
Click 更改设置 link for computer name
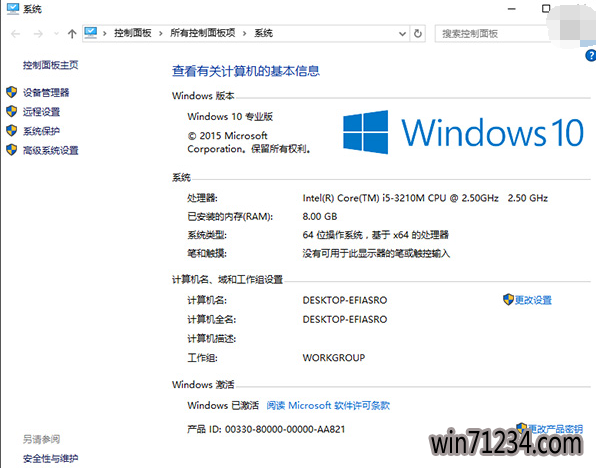tap(533, 300)
